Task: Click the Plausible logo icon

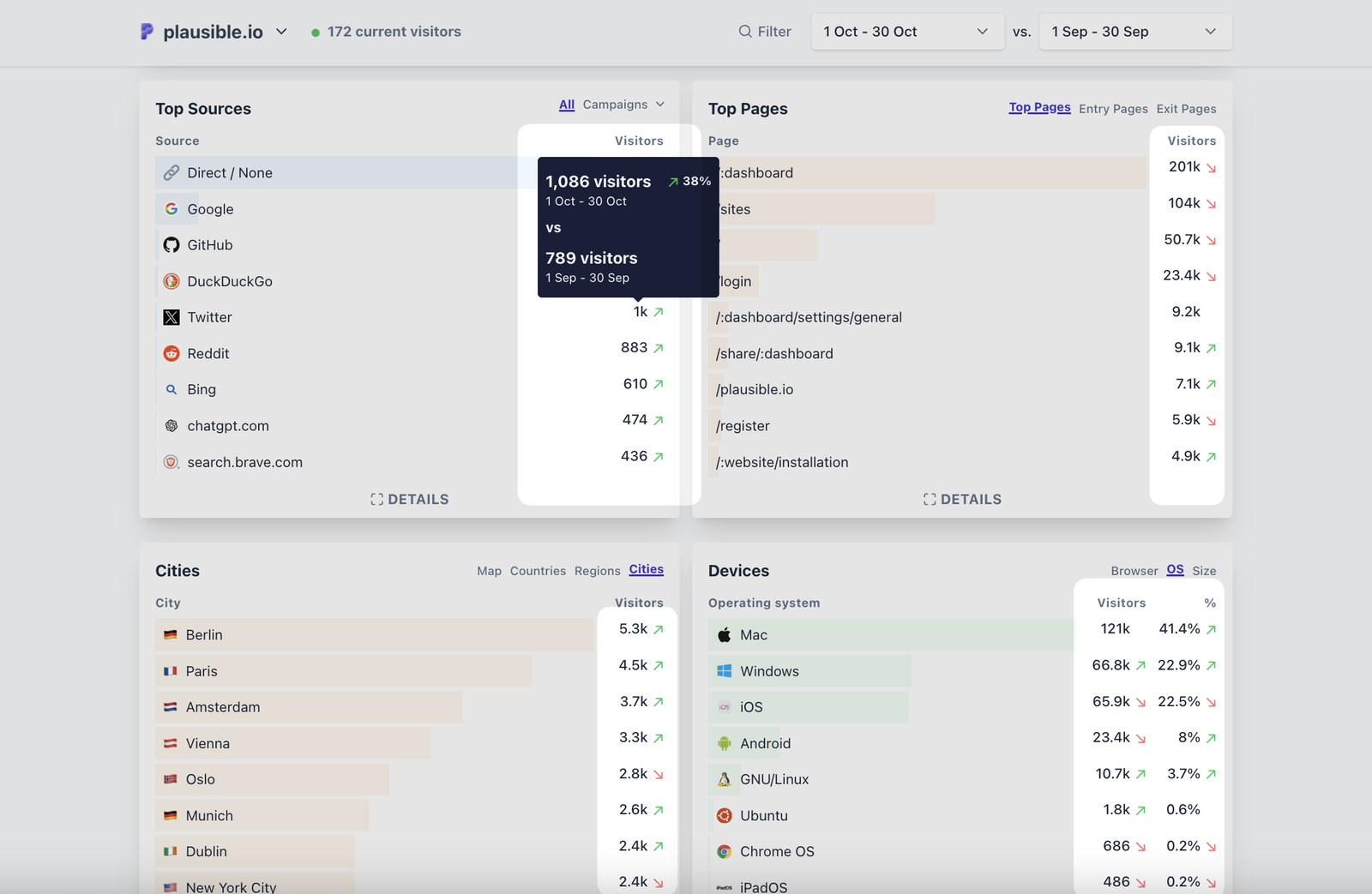Action: (x=147, y=31)
